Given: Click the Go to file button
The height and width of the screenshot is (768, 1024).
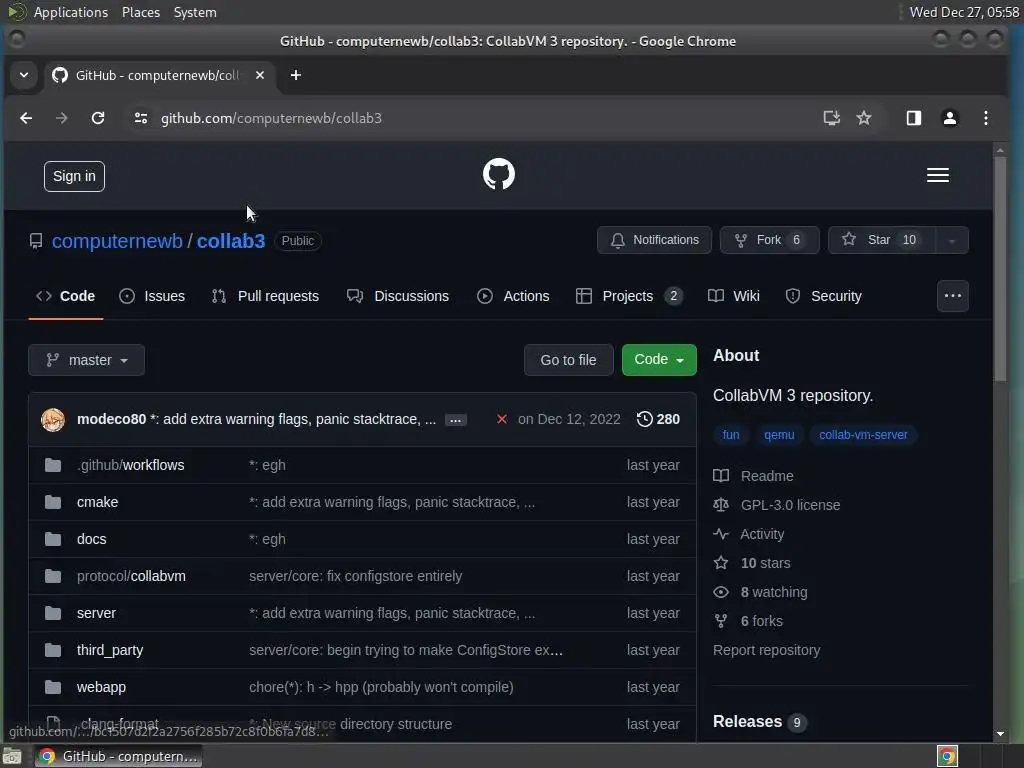Looking at the screenshot, I should [568, 360].
